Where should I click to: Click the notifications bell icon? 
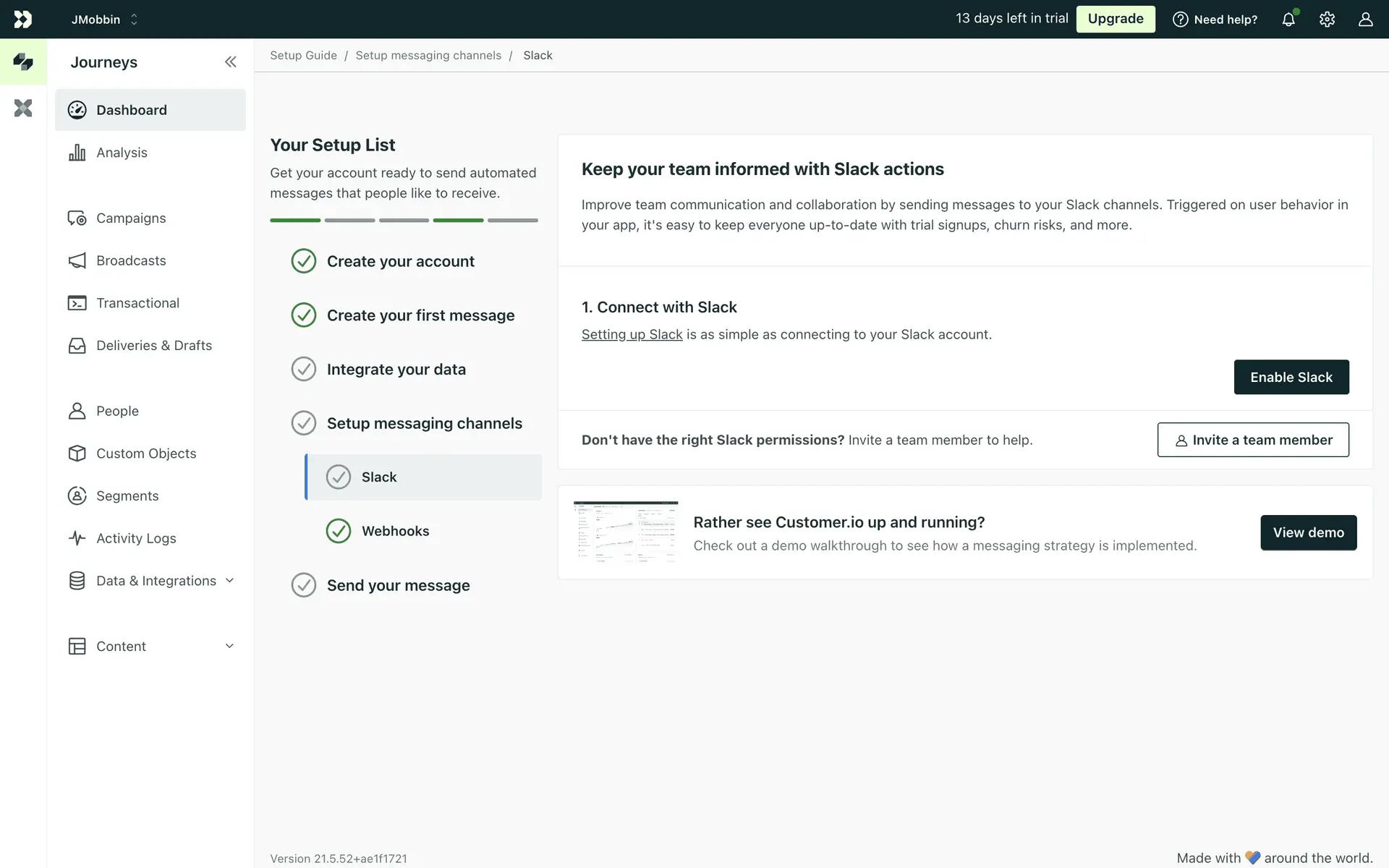[1288, 20]
